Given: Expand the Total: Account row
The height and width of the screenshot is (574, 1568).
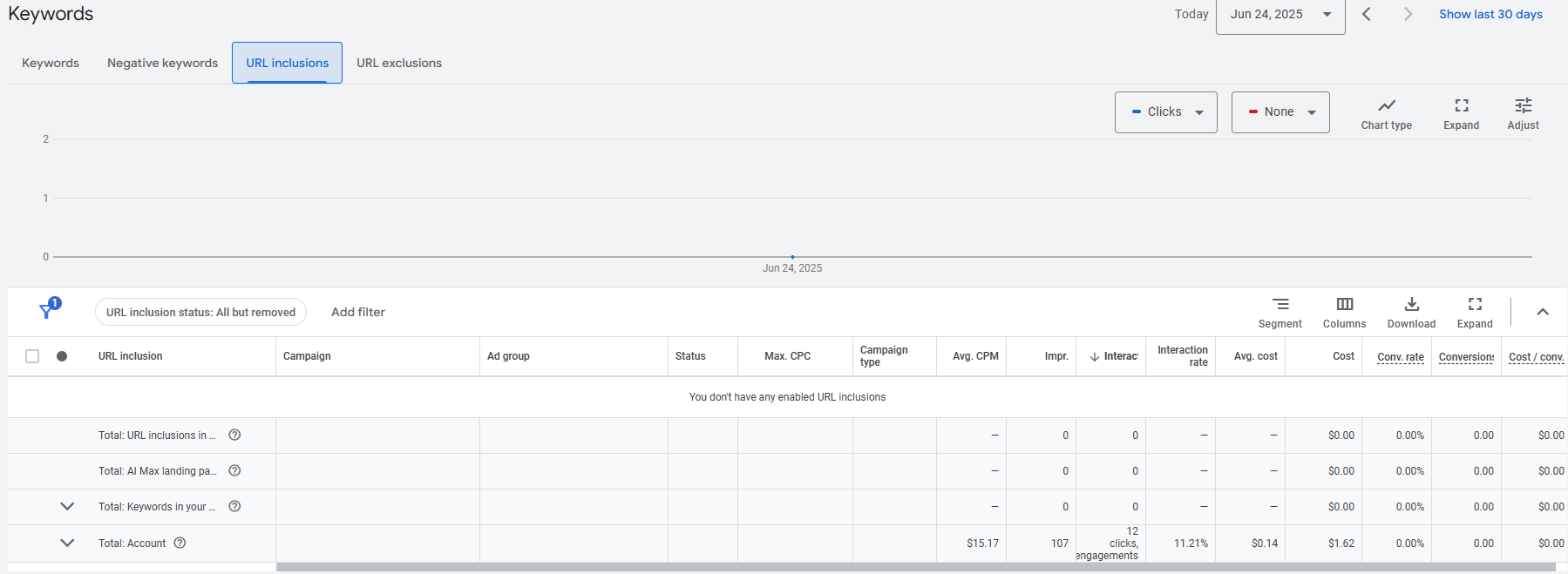Looking at the screenshot, I should click(x=67, y=543).
